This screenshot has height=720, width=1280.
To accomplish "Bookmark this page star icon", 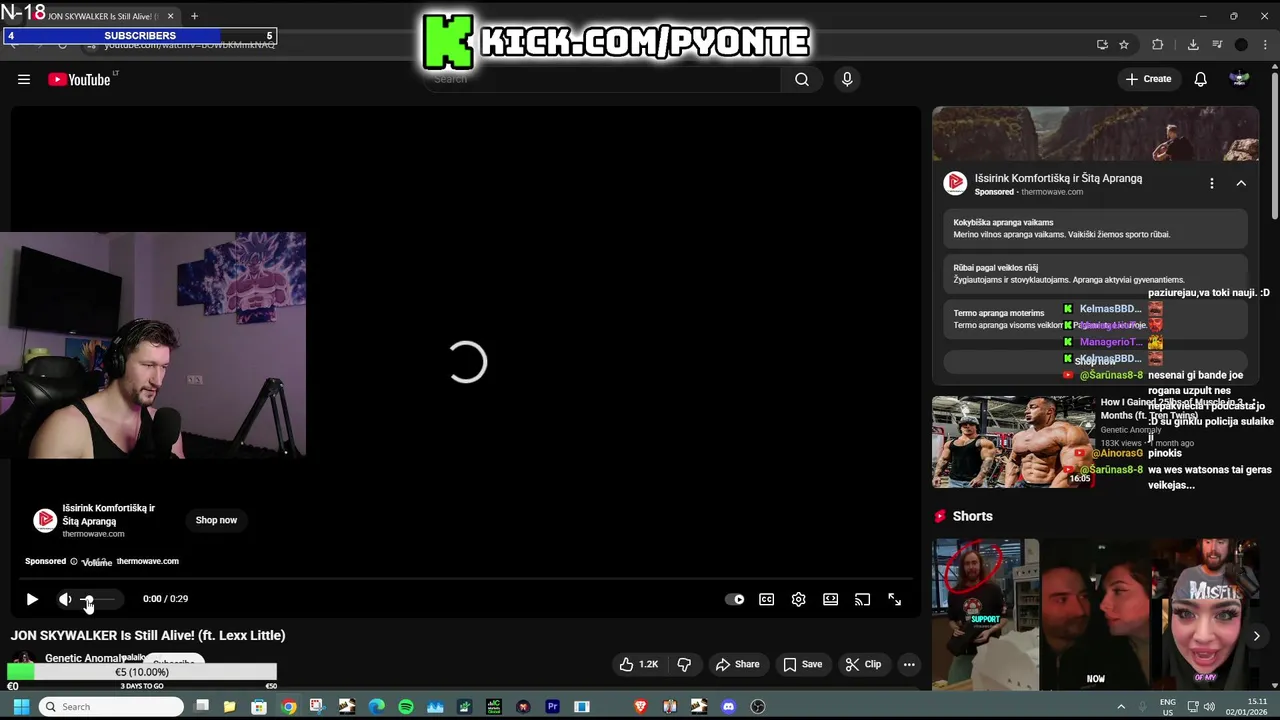I will [x=1124, y=44].
